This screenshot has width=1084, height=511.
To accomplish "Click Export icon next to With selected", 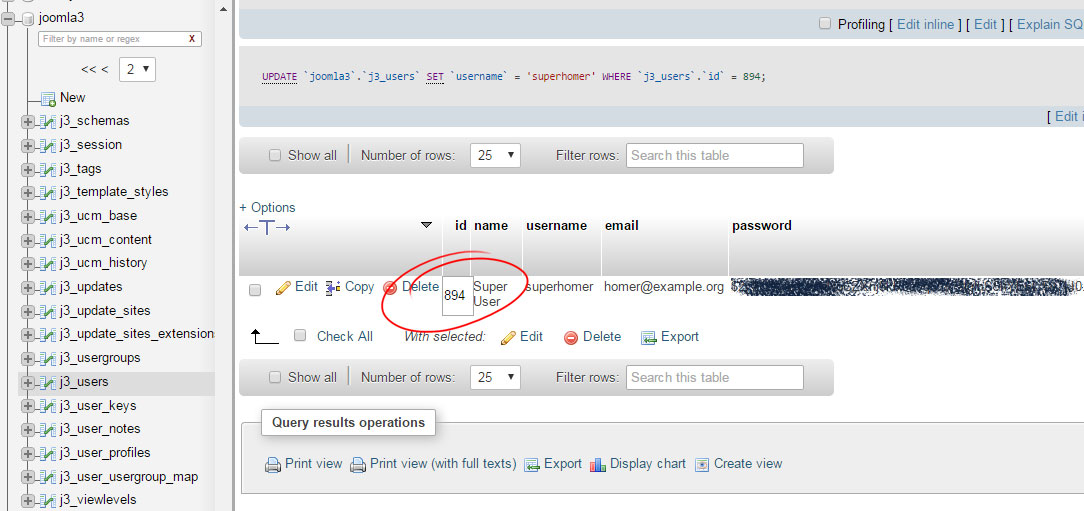I will [648, 337].
